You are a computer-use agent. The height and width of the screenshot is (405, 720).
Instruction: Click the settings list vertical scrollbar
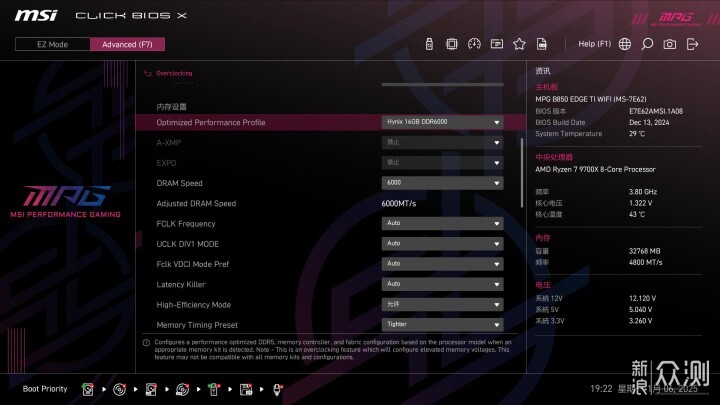522,173
